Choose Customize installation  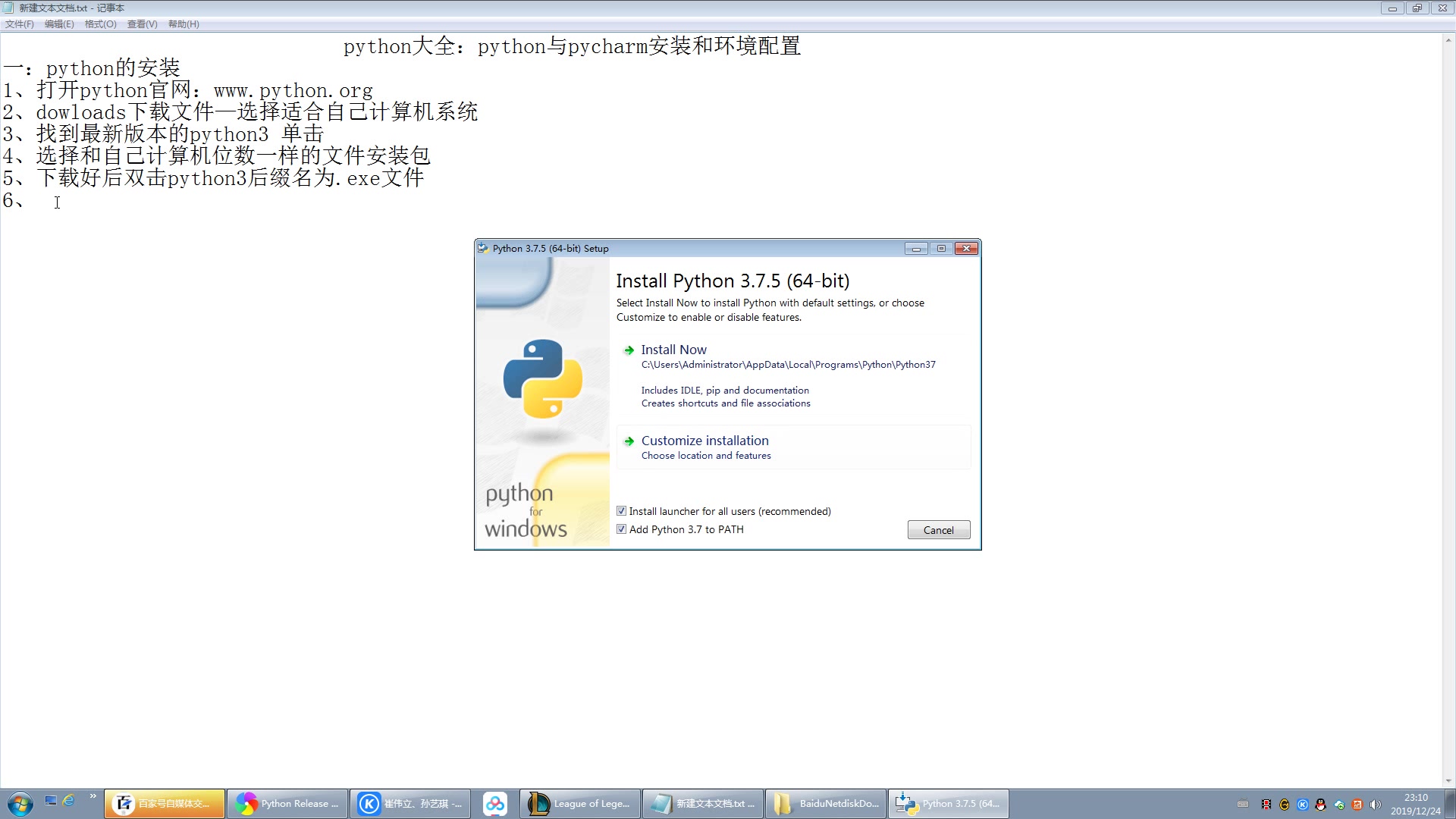click(704, 441)
